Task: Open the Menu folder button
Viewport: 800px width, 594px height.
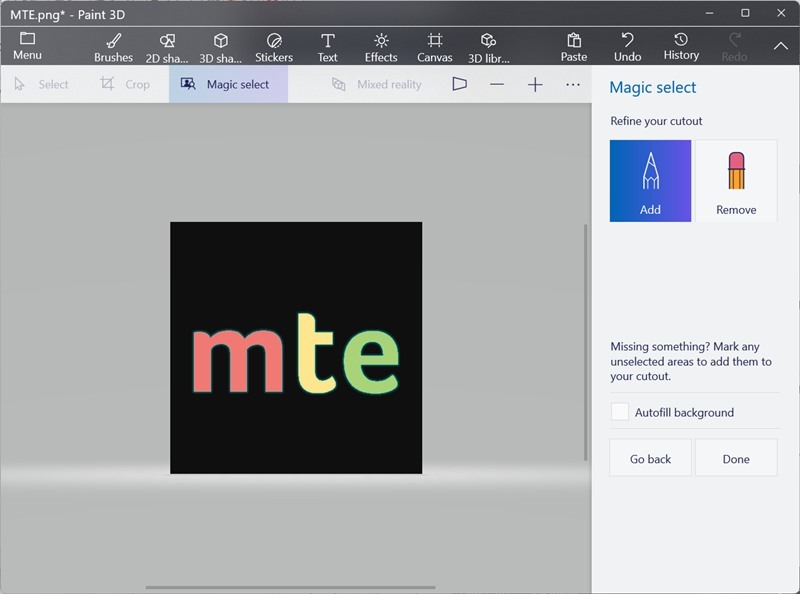Action: pyautogui.click(x=27, y=46)
